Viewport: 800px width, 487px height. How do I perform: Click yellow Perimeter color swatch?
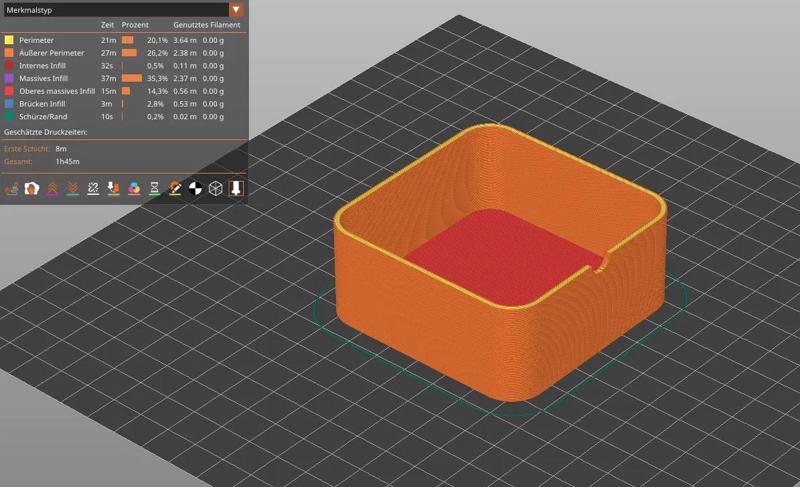pos(9,40)
